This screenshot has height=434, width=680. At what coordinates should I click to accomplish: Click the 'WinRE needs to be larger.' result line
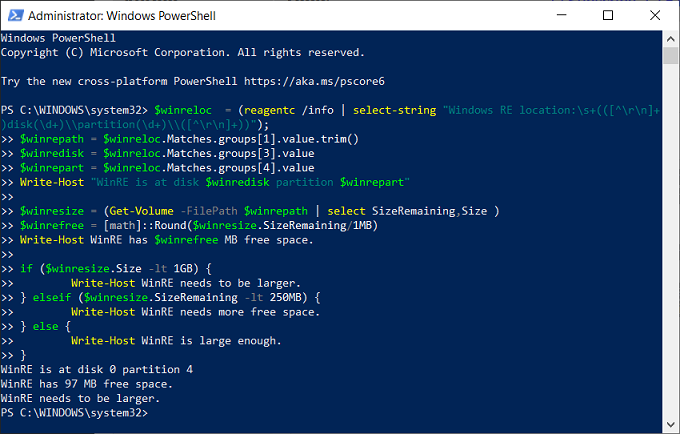click(x=72, y=398)
